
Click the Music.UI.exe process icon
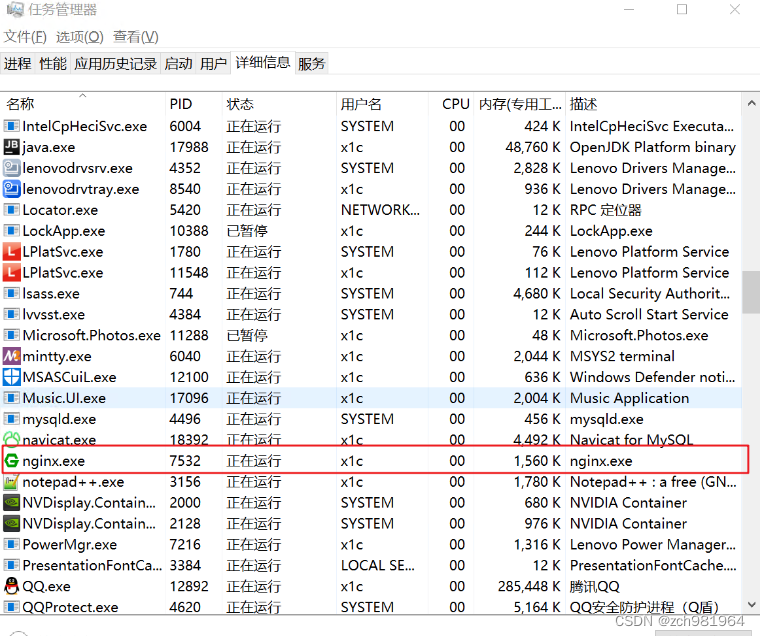(11, 398)
